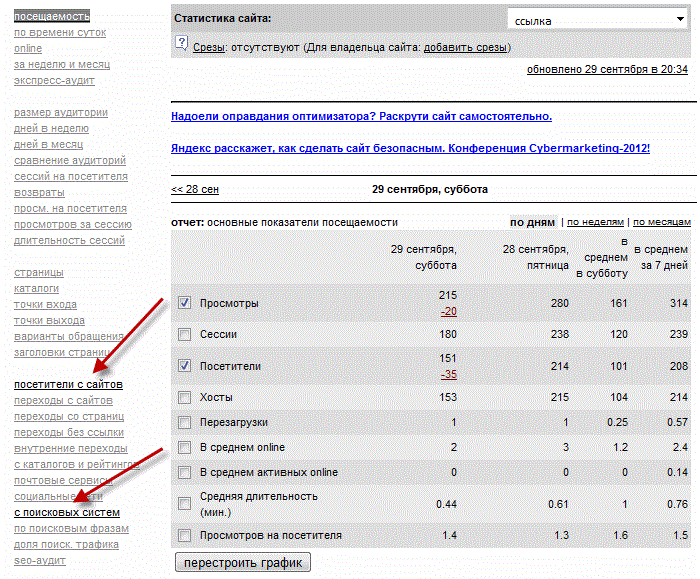
Task: Uncheck the Посетители checkbox
Action: 184,366
